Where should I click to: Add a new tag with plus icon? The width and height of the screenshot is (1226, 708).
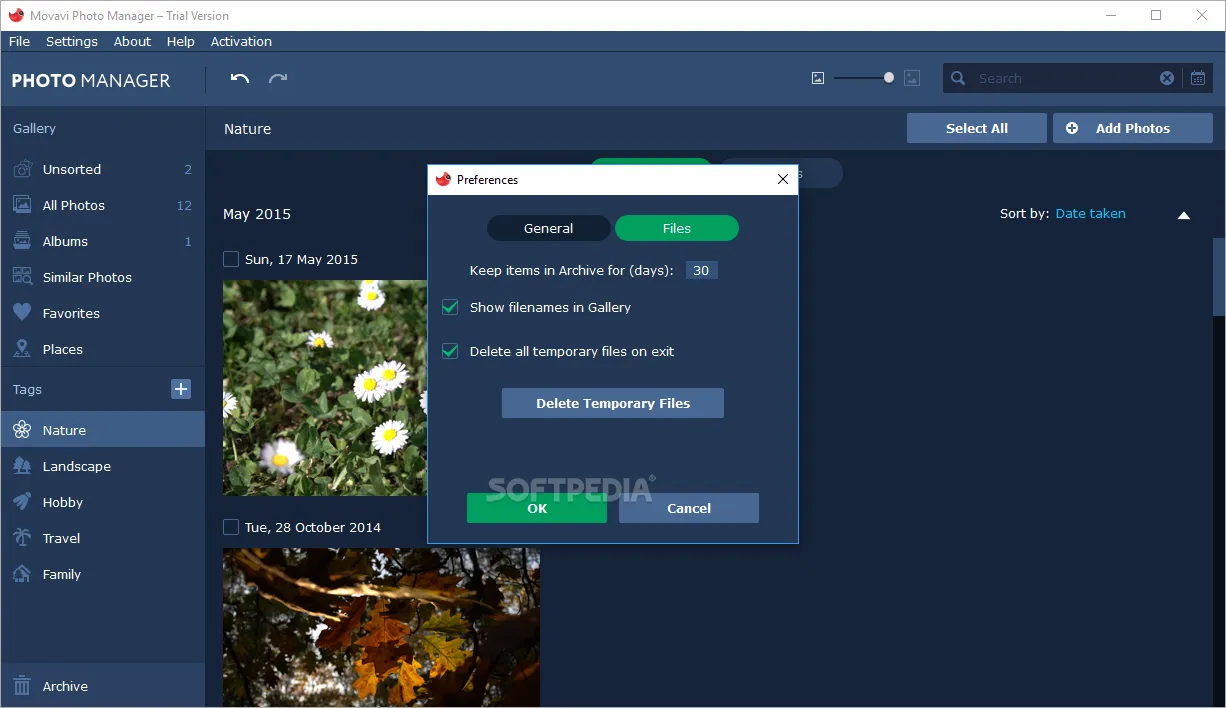coord(181,389)
